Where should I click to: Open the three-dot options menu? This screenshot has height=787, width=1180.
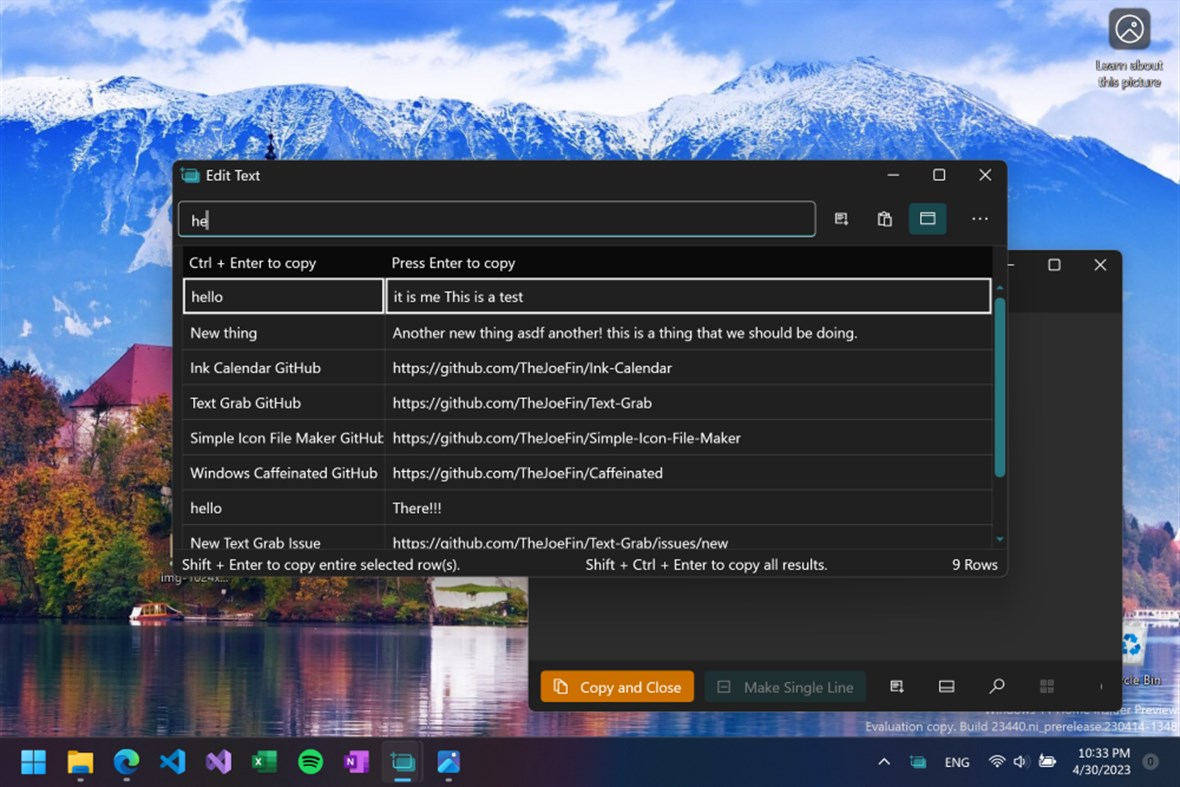pyautogui.click(x=979, y=218)
